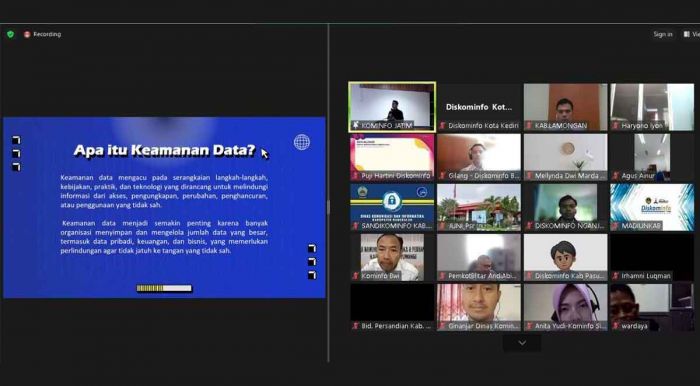Select the KOMINFO JATIM speaker video tile
700x386 pixels.
(392, 107)
